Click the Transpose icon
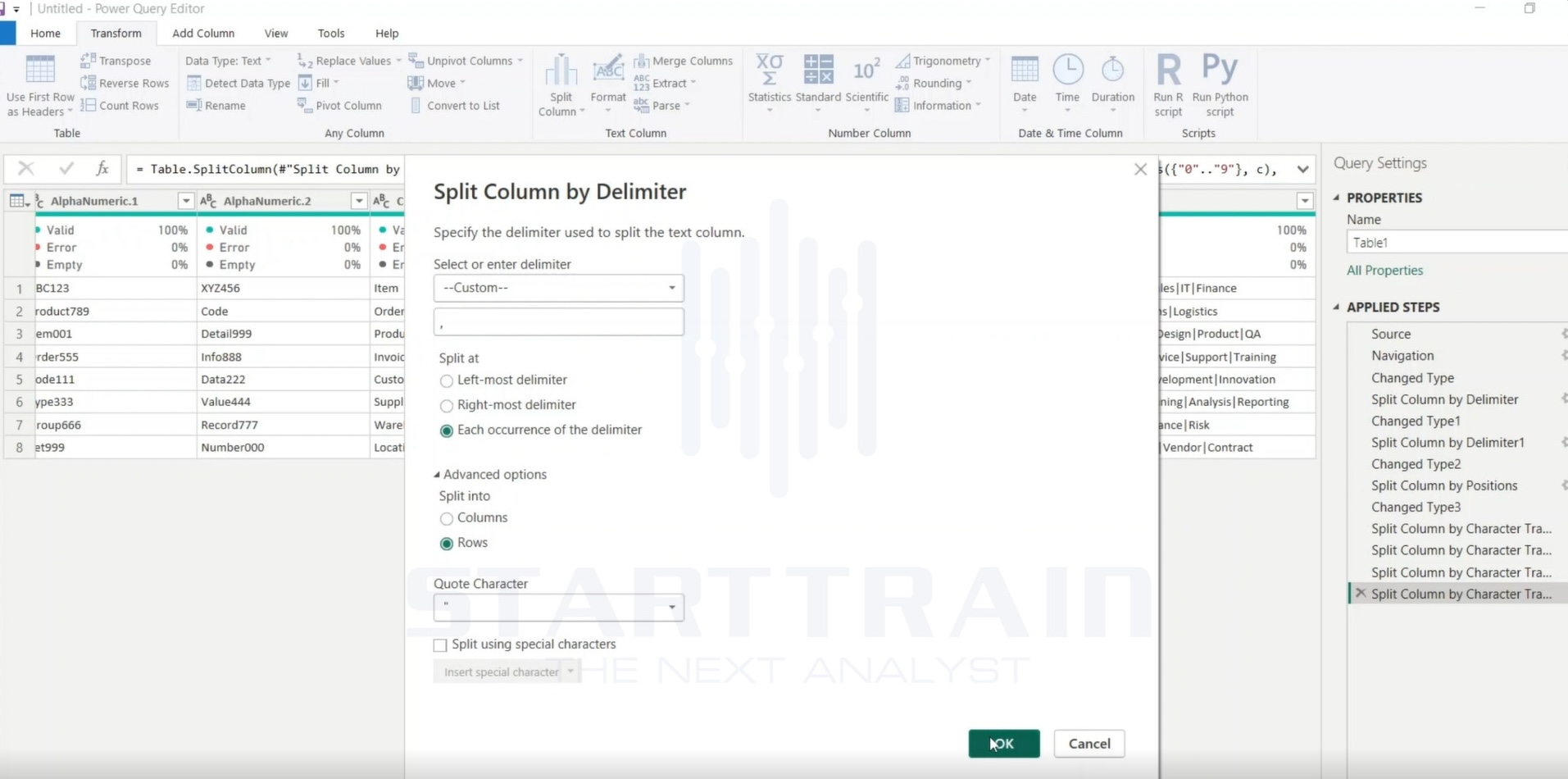 (x=88, y=61)
